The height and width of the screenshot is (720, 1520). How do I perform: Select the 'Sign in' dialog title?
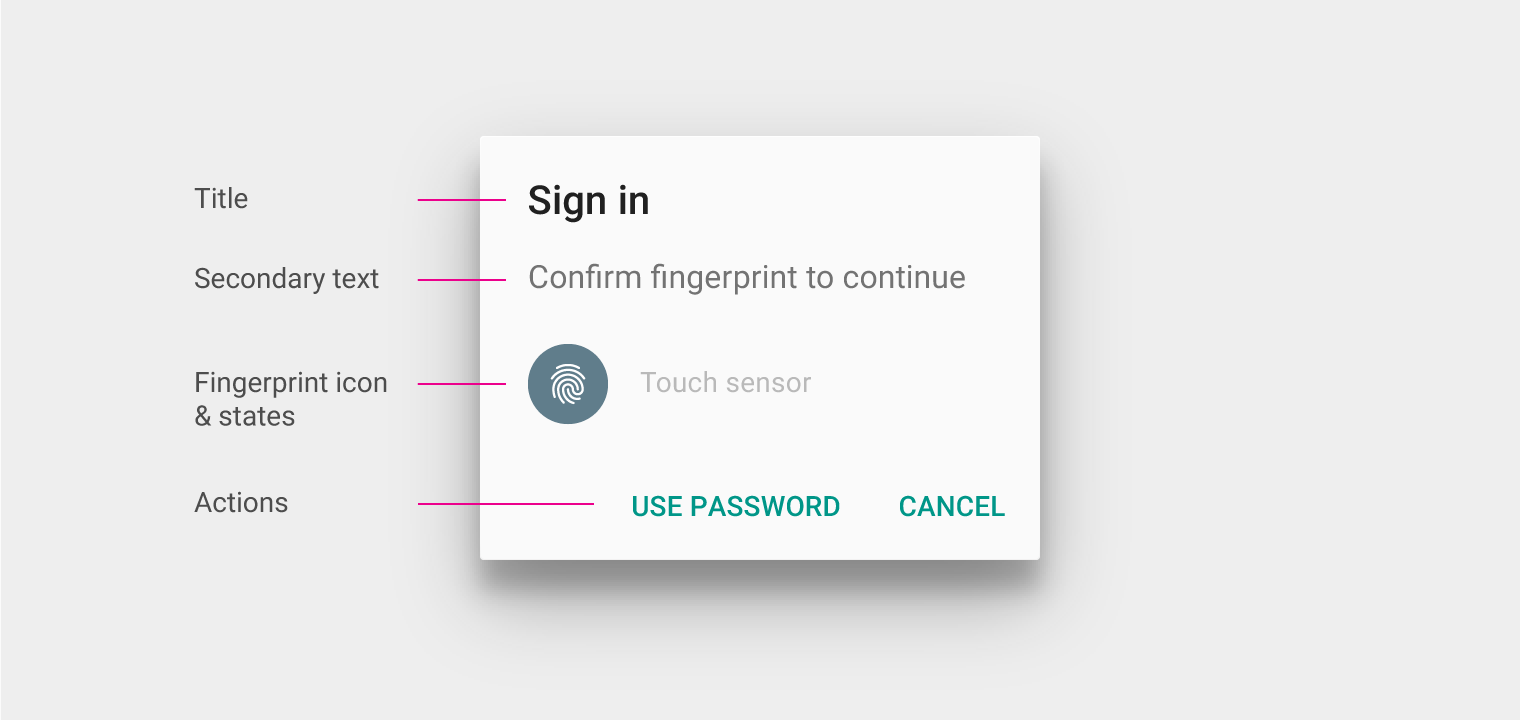tap(589, 201)
